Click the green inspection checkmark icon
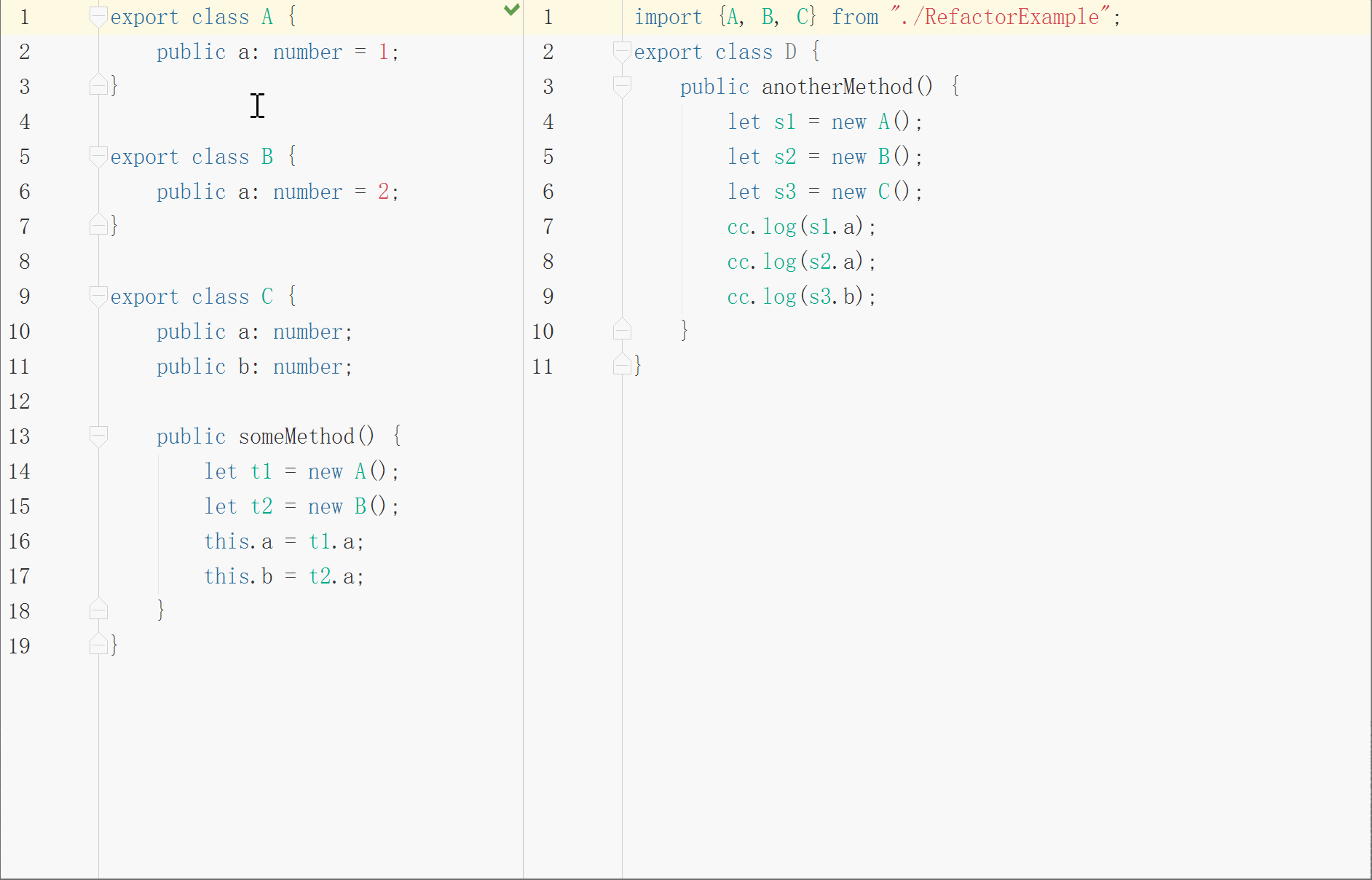The height and width of the screenshot is (880, 1372). tap(512, 9)
